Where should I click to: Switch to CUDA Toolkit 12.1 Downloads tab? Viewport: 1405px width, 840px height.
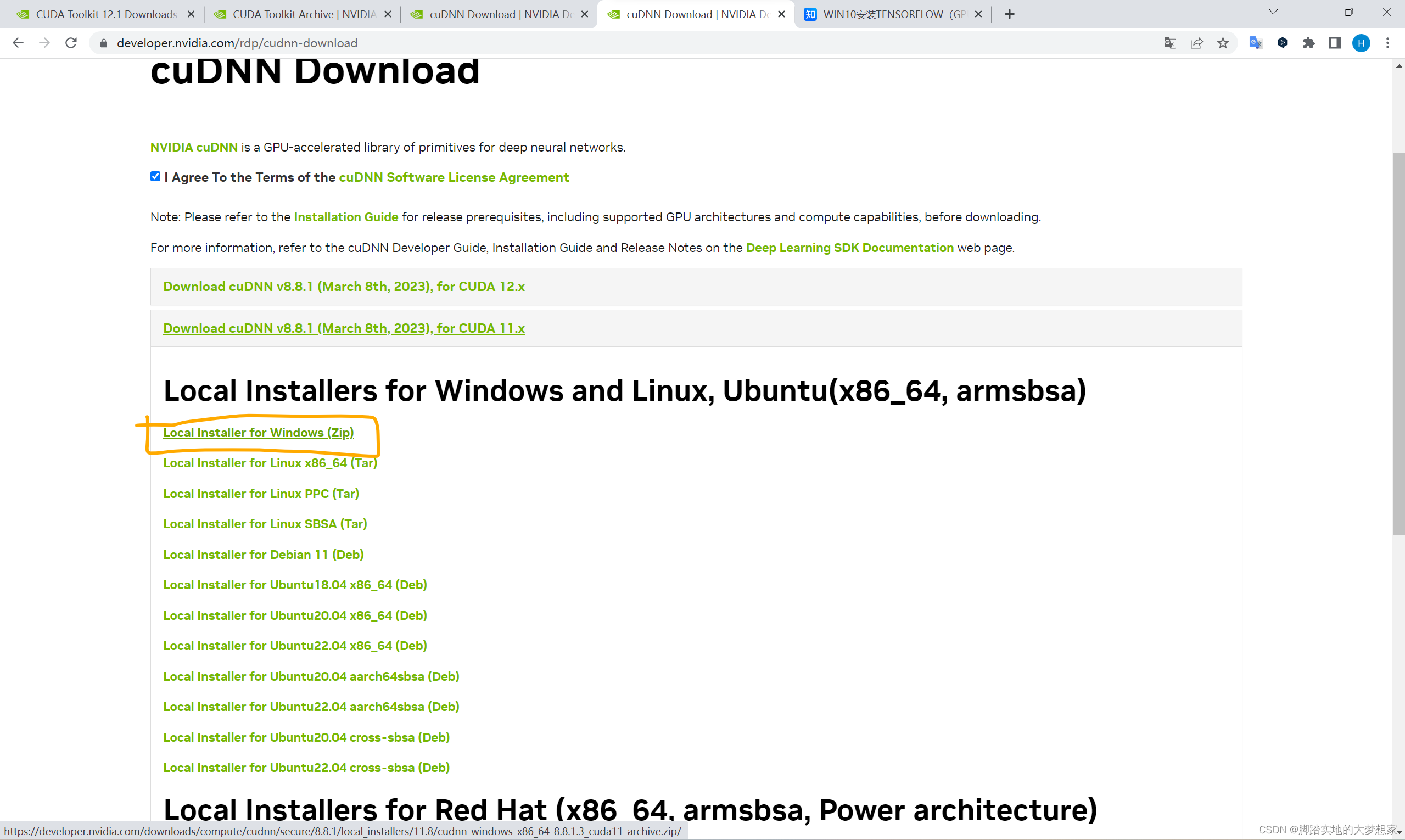pos(106,14)
